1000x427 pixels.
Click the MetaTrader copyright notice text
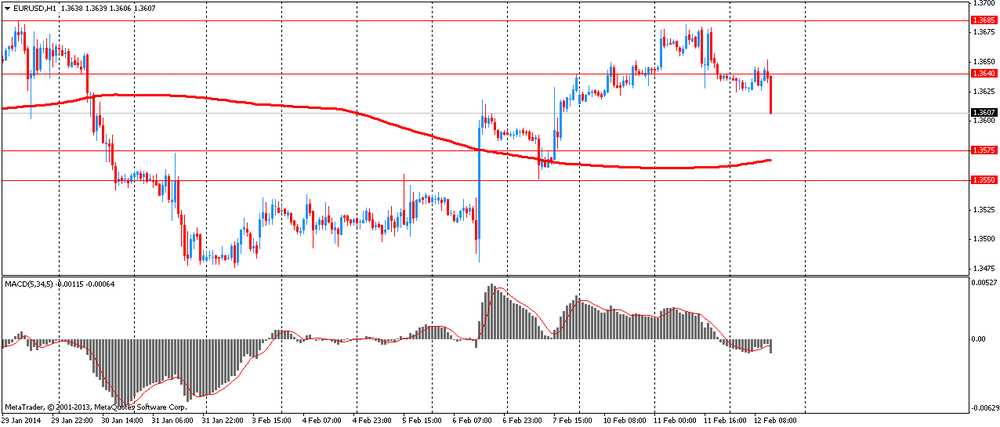pyautogui.click(x=96, y=407)
